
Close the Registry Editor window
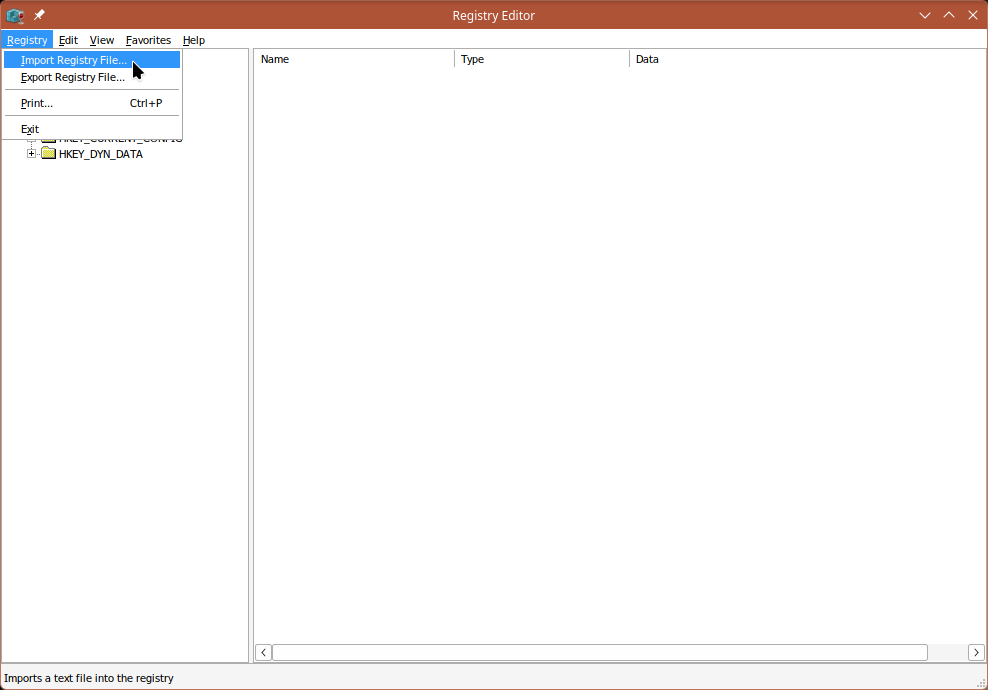click(973, 15)
